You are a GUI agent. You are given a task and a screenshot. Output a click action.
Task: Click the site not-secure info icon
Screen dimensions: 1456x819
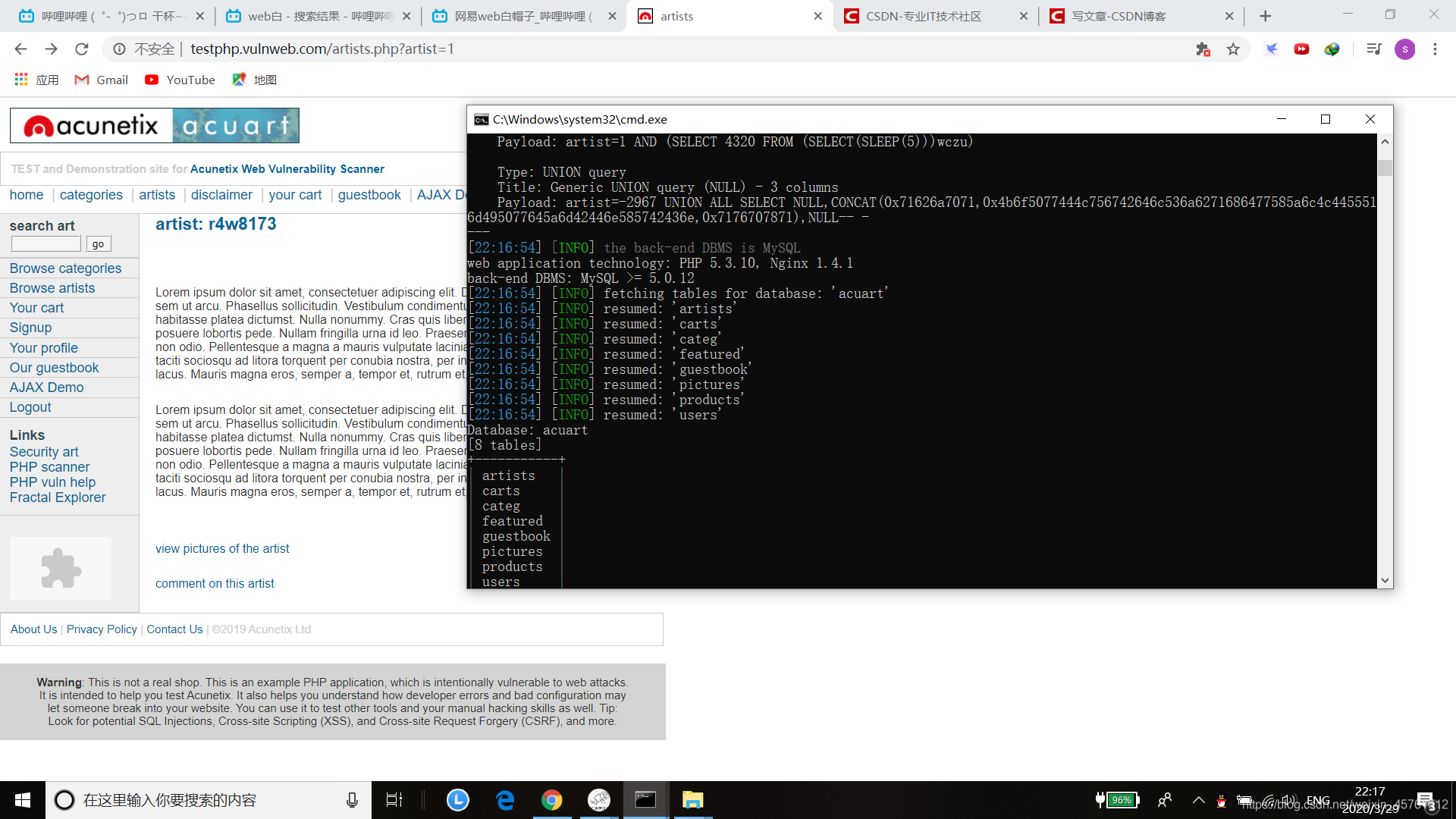[x=119, y=49]
